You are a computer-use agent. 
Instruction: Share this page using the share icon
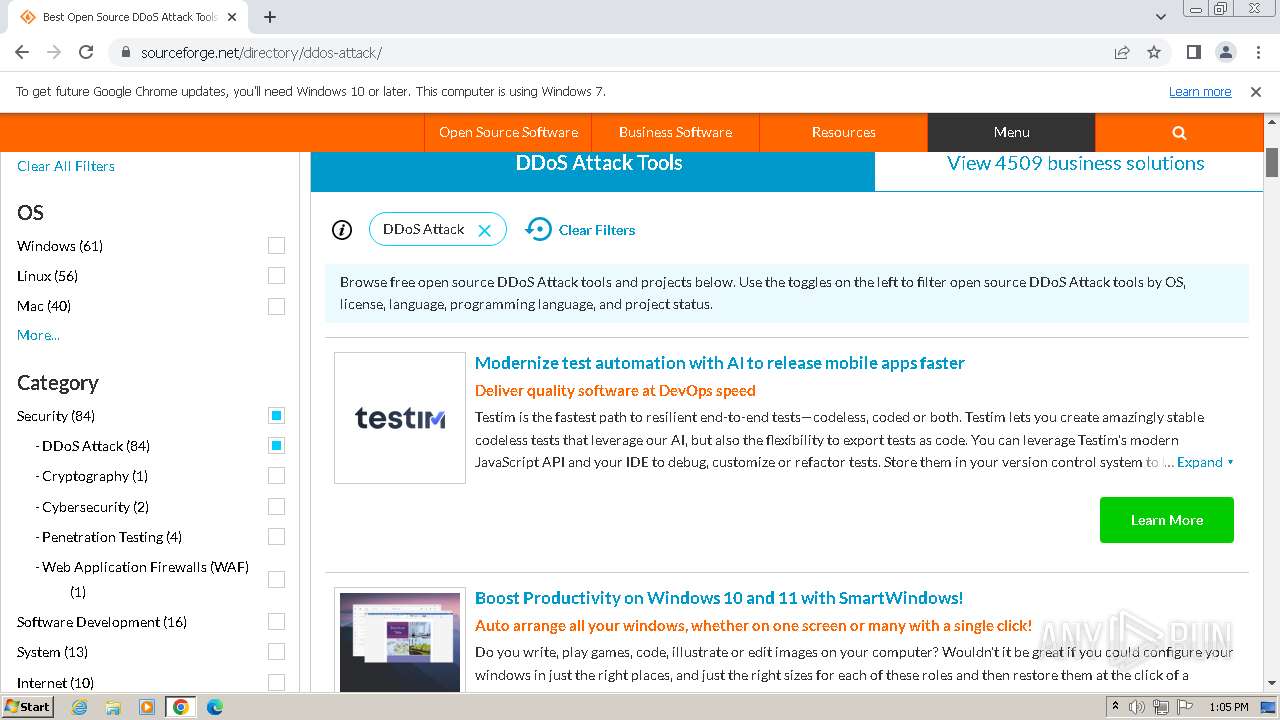coord(1122,52)
